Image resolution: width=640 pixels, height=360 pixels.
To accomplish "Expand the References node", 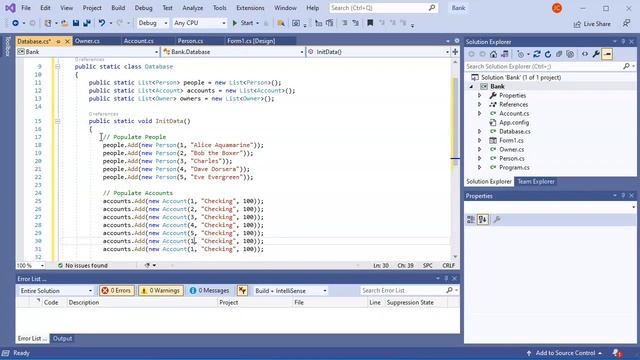I will (x=480, y=104).
